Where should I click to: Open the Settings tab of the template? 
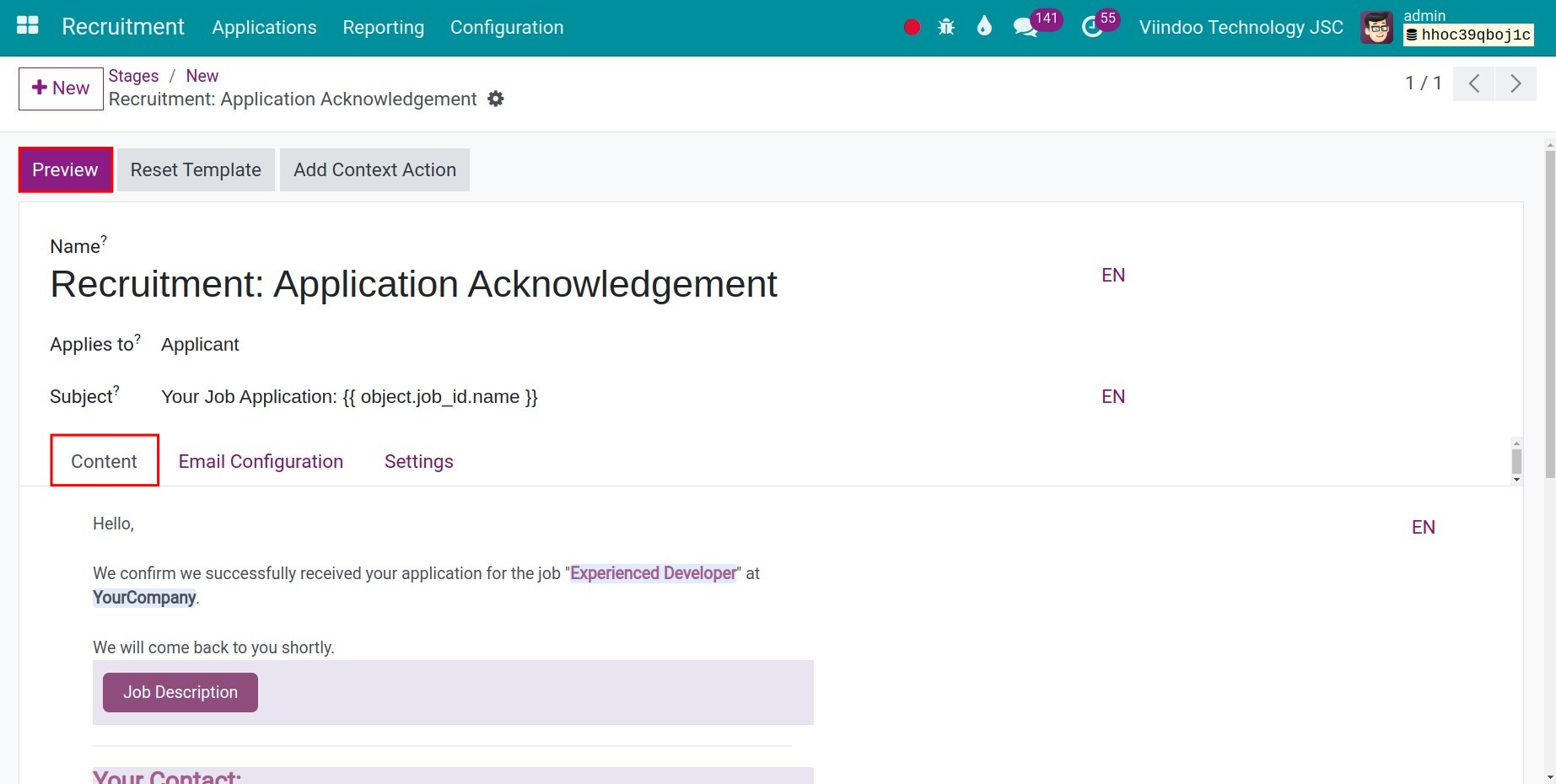point(418,461)
